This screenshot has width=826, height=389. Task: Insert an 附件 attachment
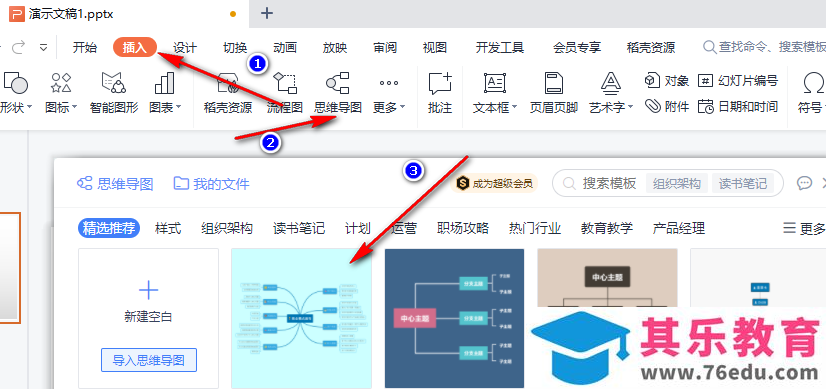click(x=667, y=106)
